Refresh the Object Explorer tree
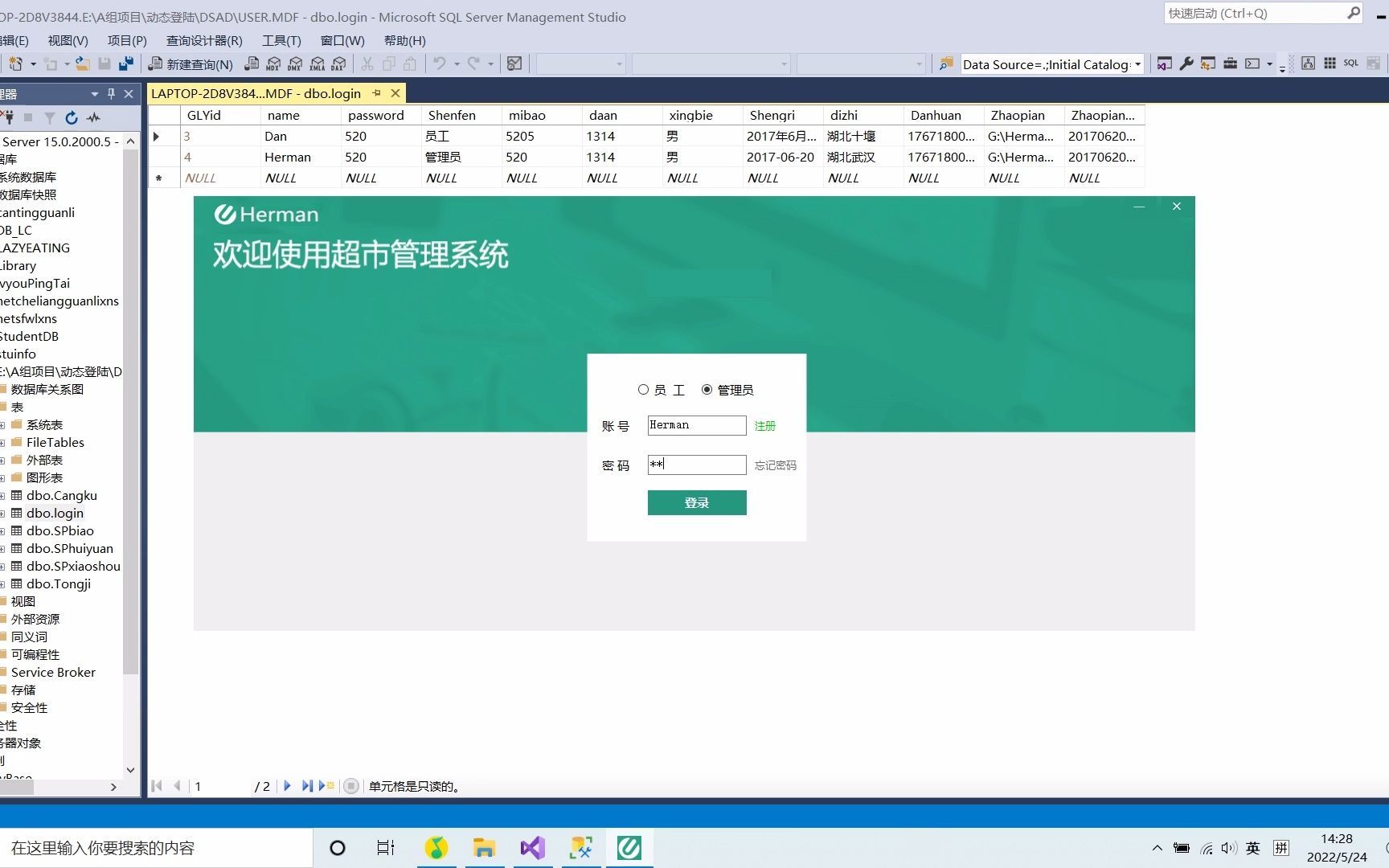The width and height of the screenshot is (1389, 868). 72,117
